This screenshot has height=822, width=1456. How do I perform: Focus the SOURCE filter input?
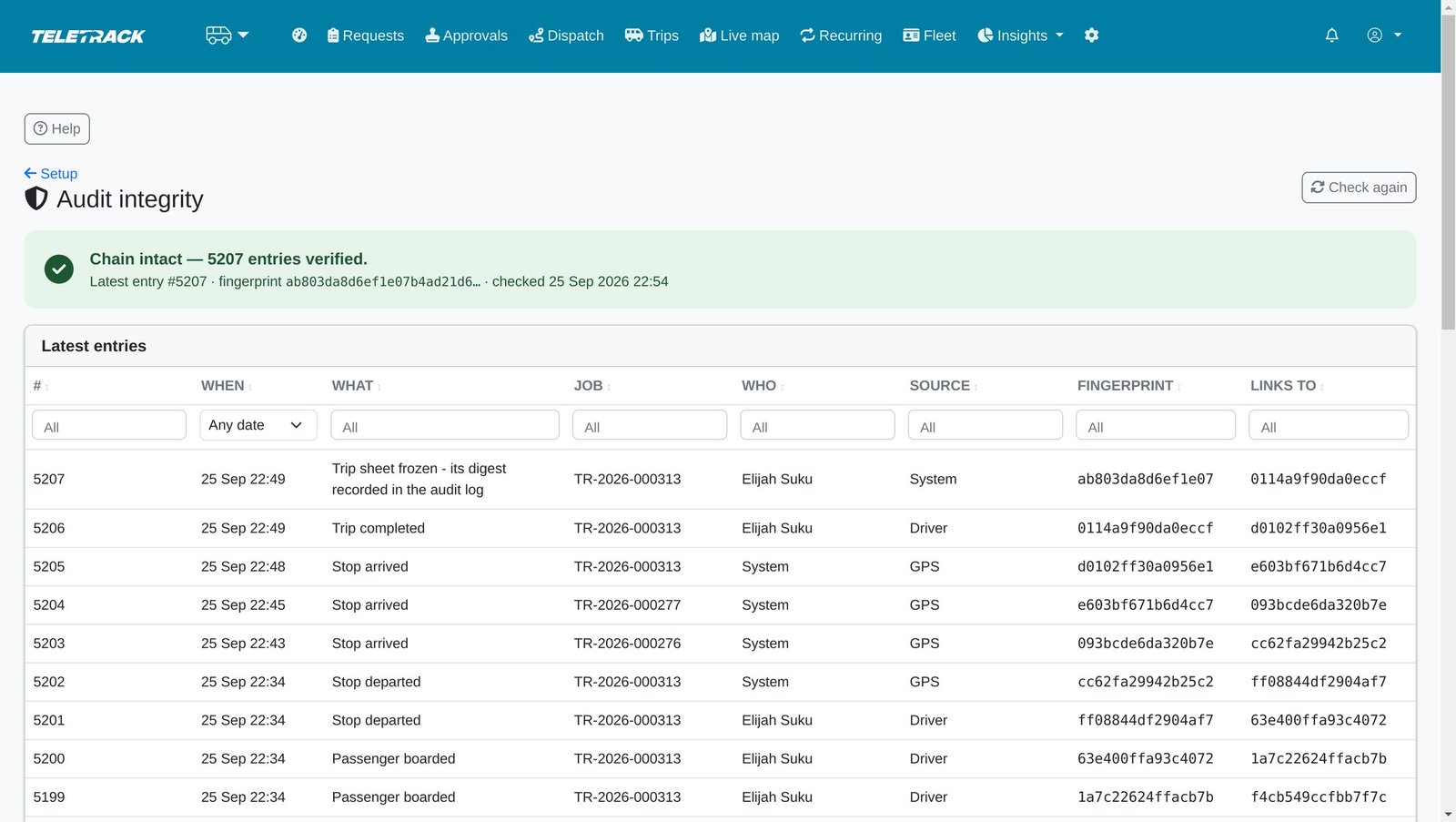coord(986,425)
